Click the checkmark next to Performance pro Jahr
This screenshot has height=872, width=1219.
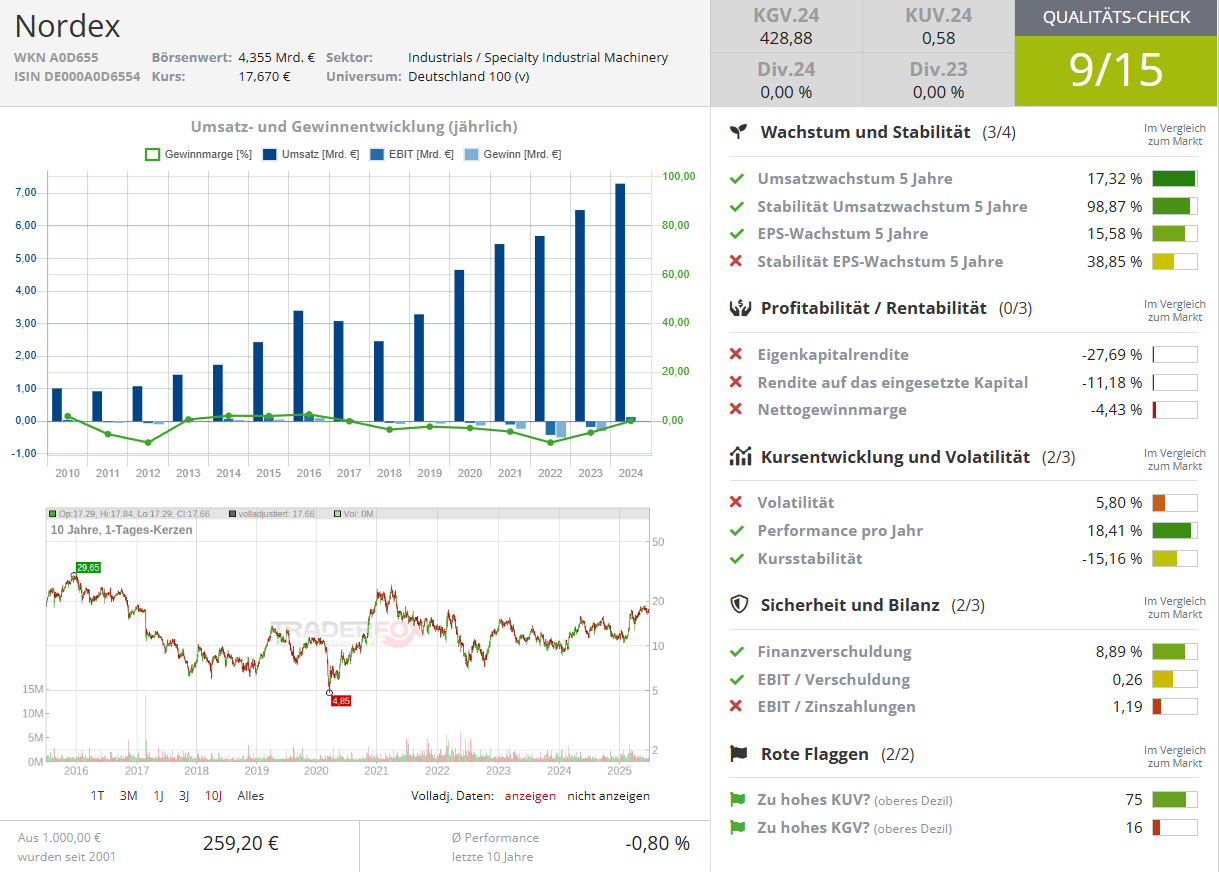click(737, 530)
